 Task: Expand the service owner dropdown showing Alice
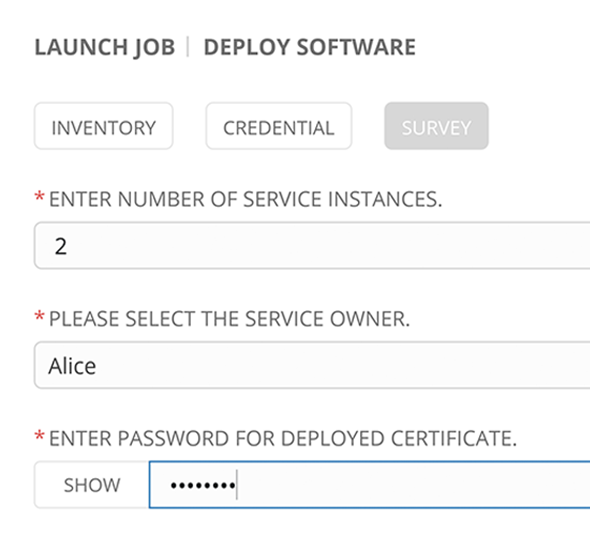pyautogui.click(x=312, y=365)
